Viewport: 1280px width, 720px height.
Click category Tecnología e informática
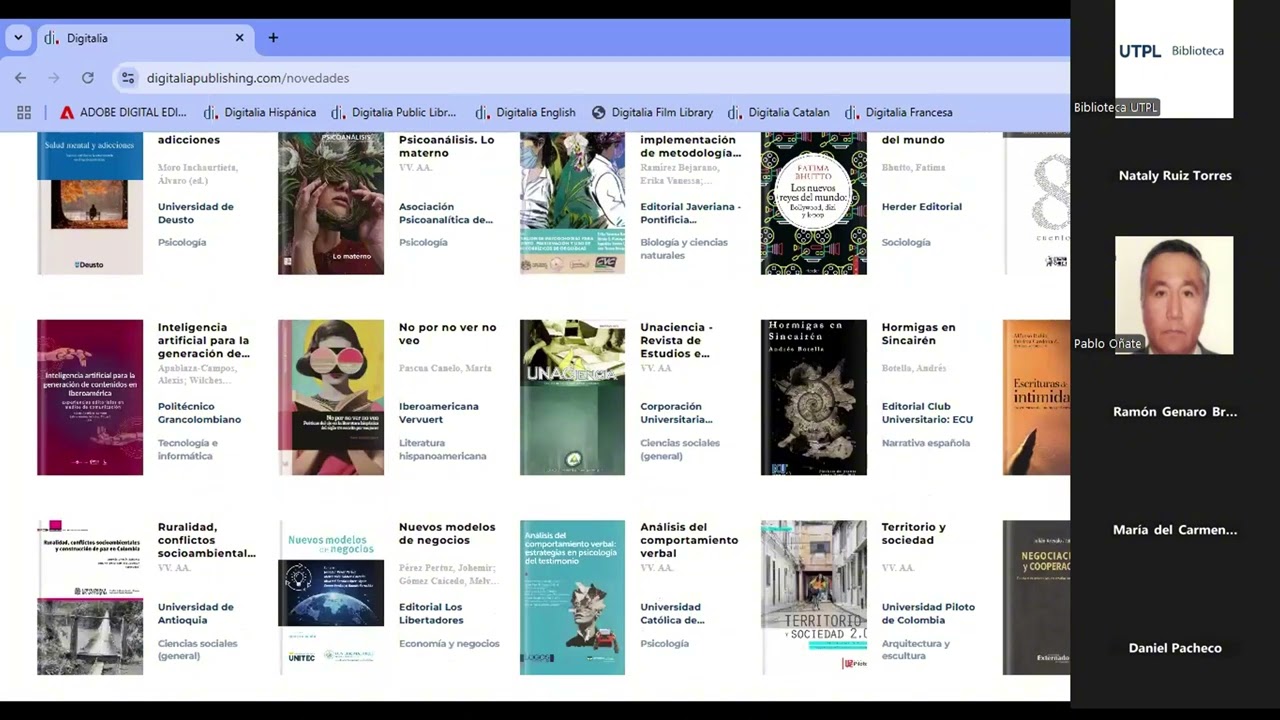point(187,449)
